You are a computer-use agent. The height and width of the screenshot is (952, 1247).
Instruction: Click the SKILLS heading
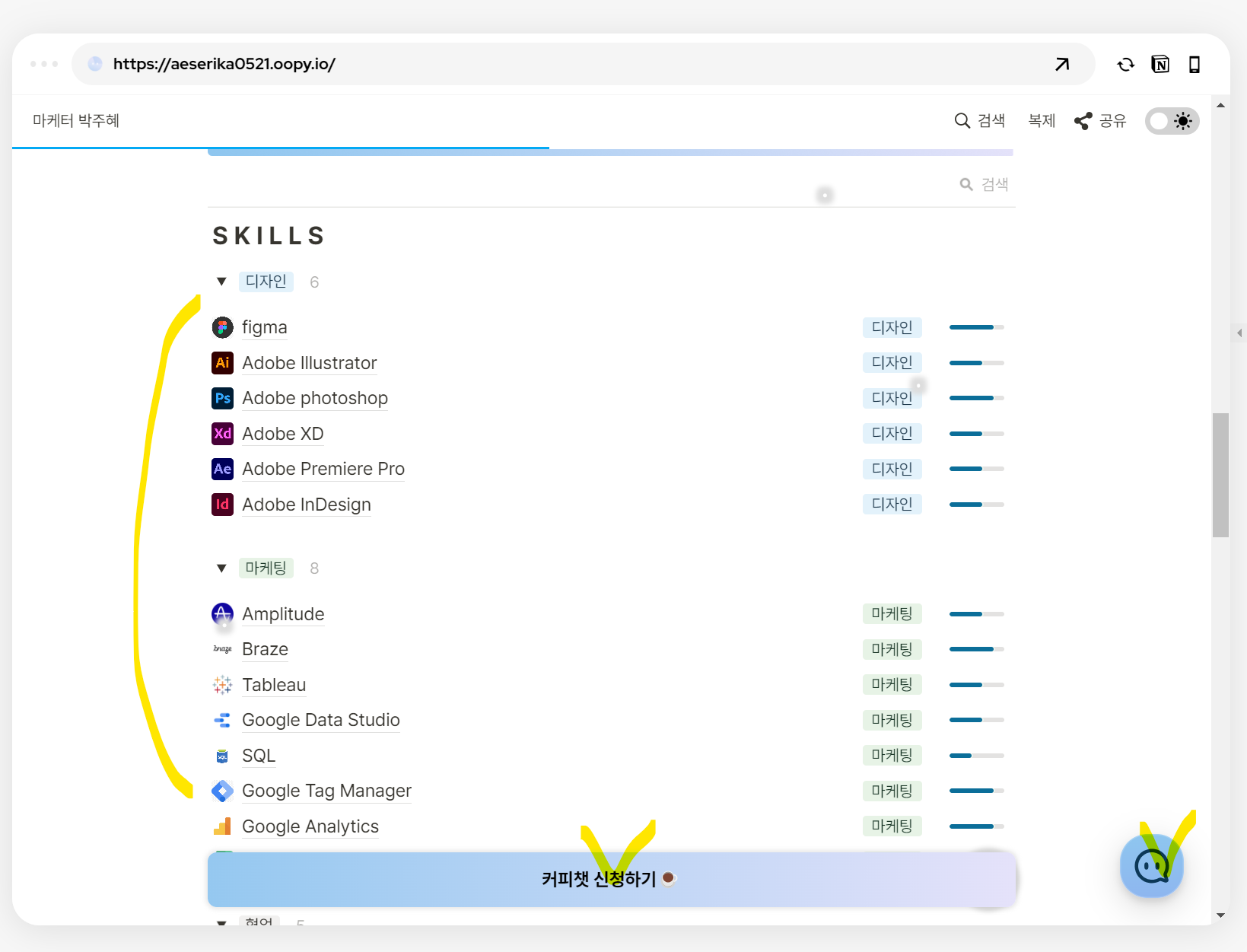269,236
